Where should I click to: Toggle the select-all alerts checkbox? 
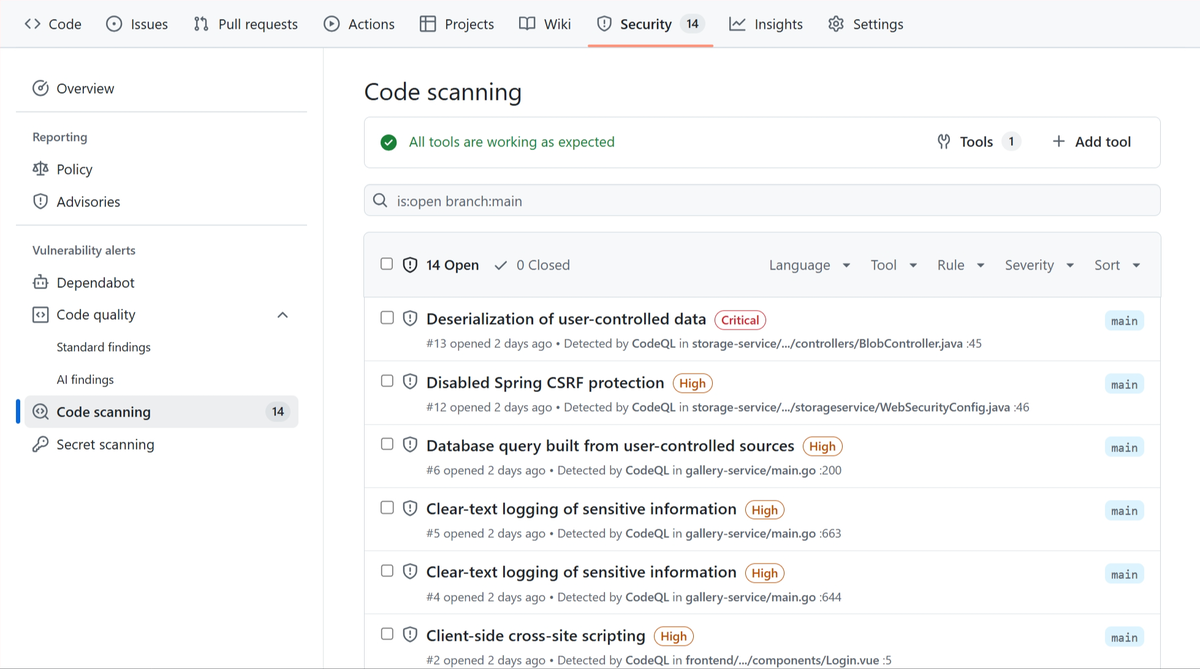point(387,264)
